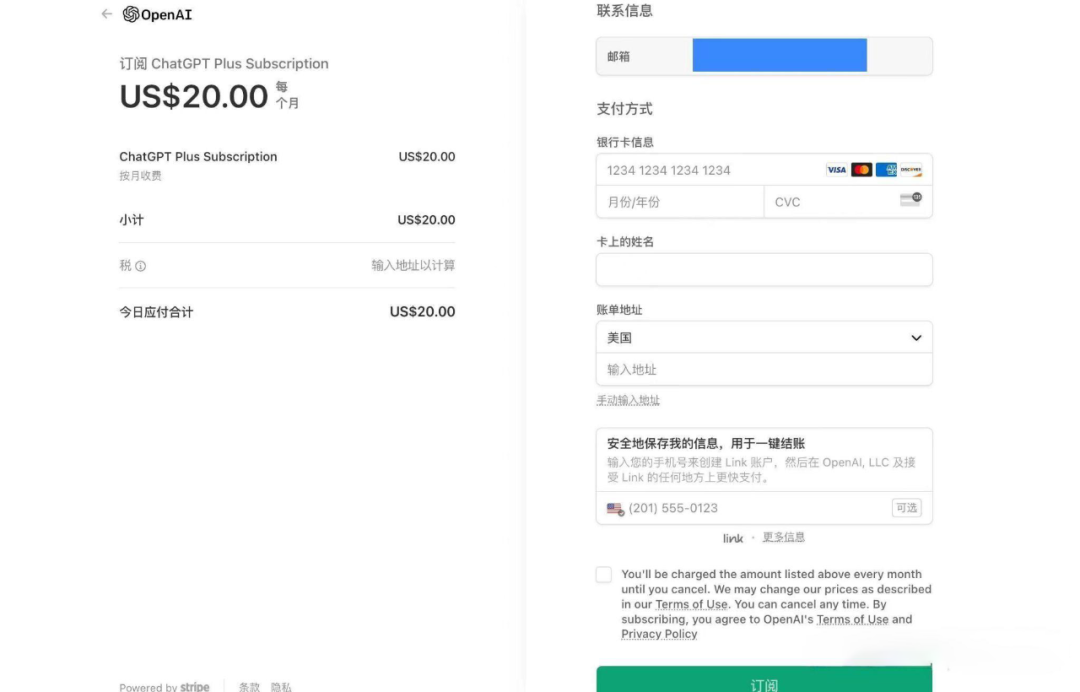
Task: Check the recurring charge agreement checkbox
Action: tap(603, 574)
